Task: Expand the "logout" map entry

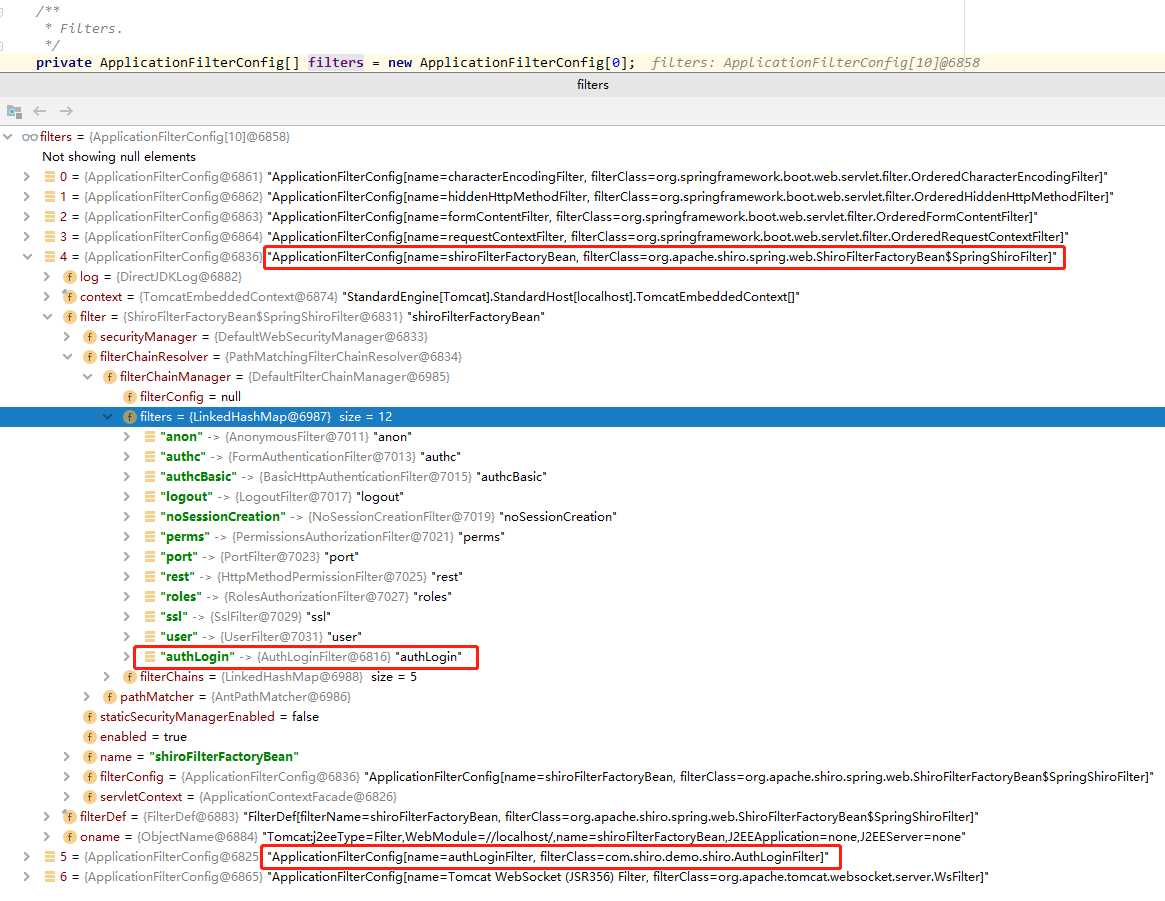Action: 127,497
